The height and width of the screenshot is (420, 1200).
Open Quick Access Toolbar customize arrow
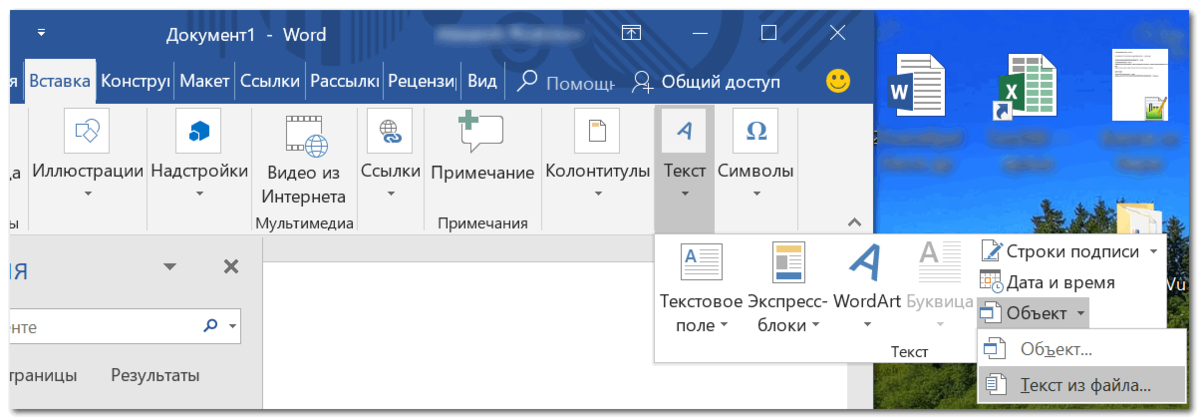click(x=42, y=33)
